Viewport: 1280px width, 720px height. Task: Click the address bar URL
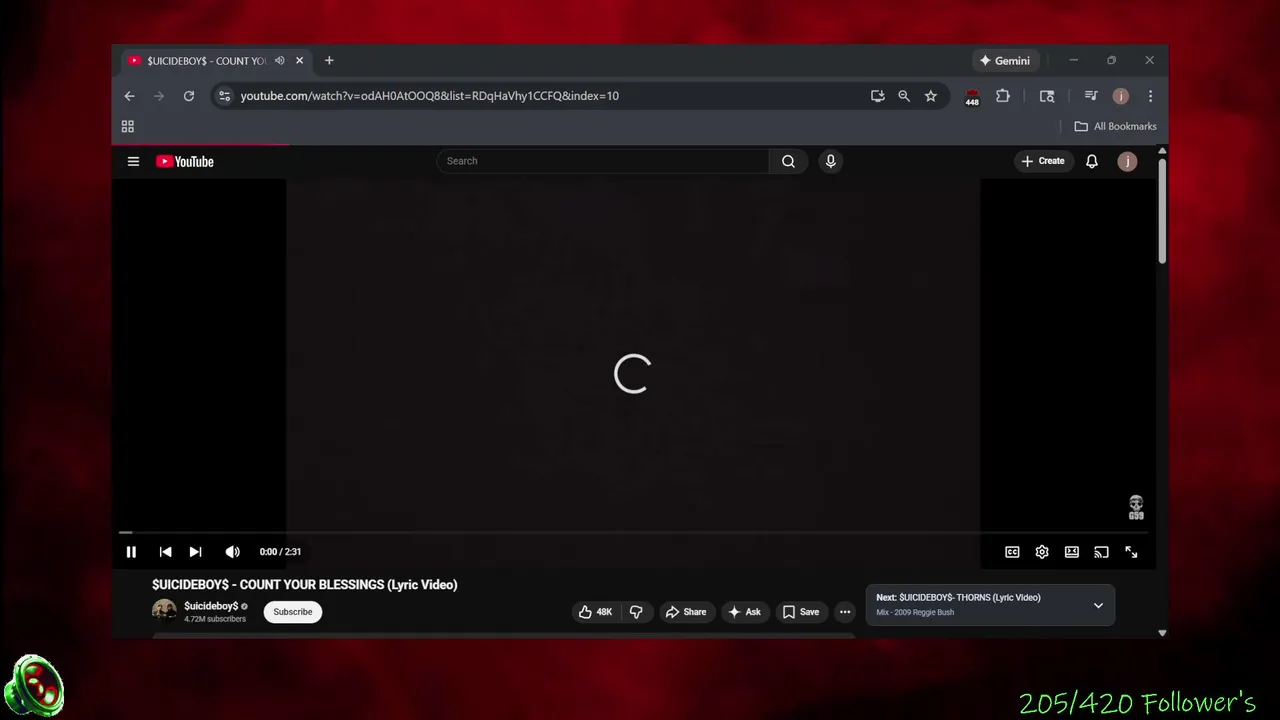tap(430, 96)
